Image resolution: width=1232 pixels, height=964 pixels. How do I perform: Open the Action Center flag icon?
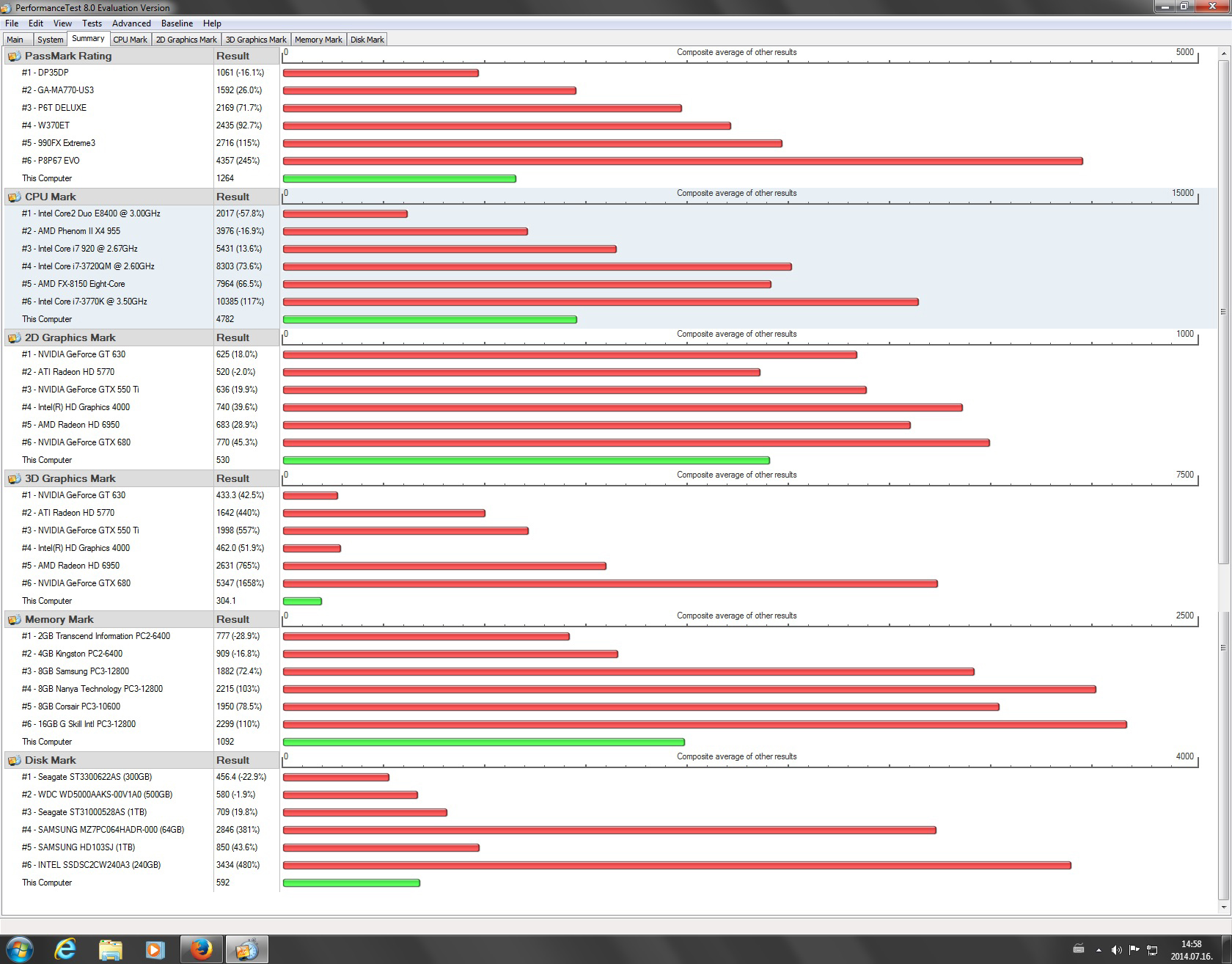pos(1134,950)
